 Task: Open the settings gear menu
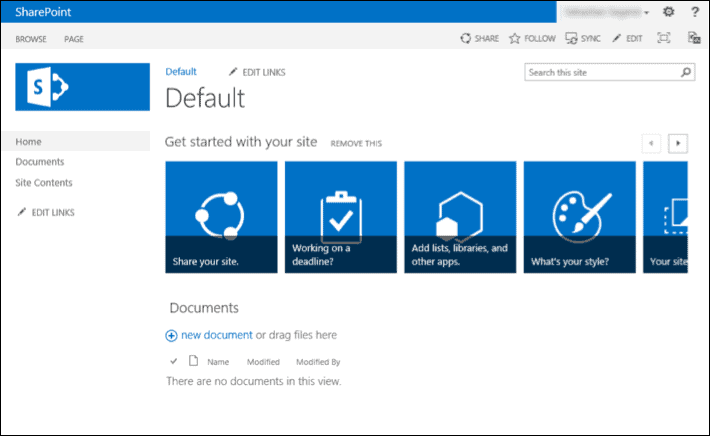(x=668, y=12)
